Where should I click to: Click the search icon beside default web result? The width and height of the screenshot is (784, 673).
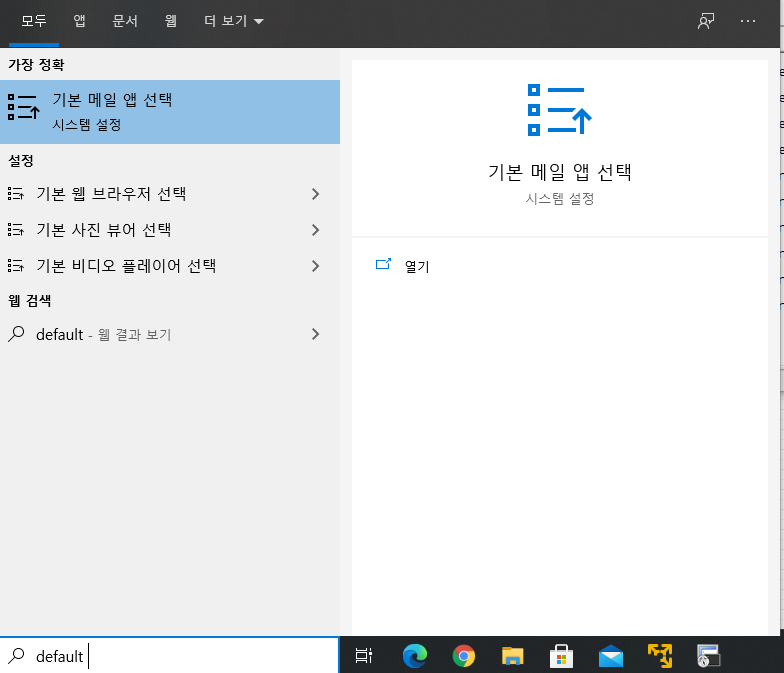coord(16,334)
